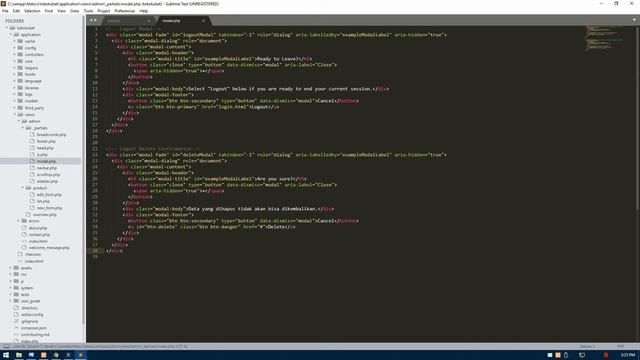The width and height of the screenshot is (640, 360).
Task: Expand the config folder
Action: [x=15, y=48]
